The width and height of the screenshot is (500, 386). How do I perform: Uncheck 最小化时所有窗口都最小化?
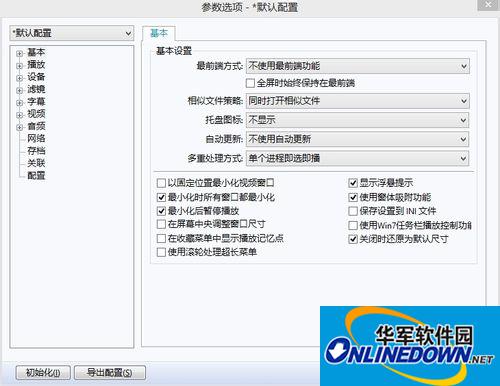coord(161,197)
